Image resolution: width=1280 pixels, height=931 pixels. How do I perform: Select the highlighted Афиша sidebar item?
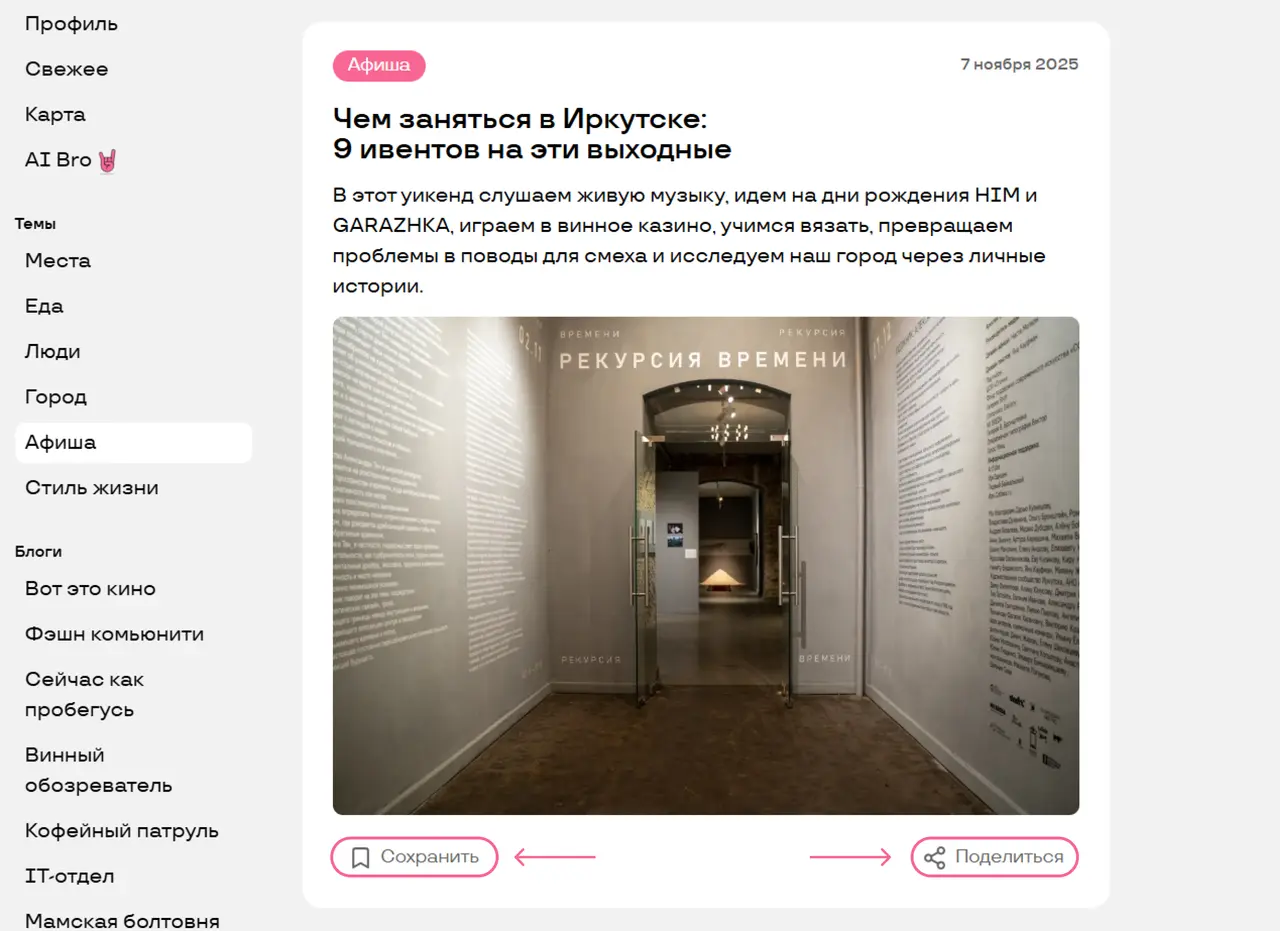point(133,443)
